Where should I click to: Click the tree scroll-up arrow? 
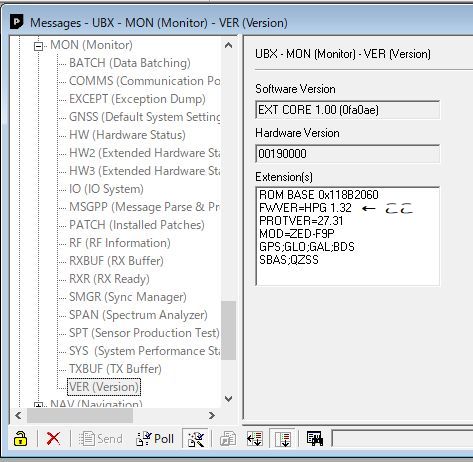pyautogui.click(x=228, y=45)
